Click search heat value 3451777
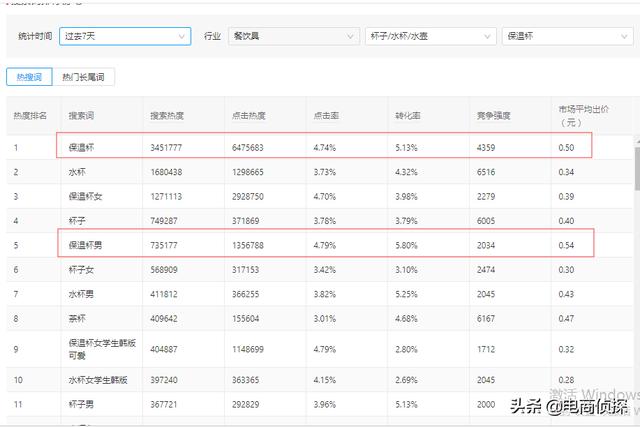Image resolution: width=640 pixels, height=427 pixels. (x=166, y=147)
